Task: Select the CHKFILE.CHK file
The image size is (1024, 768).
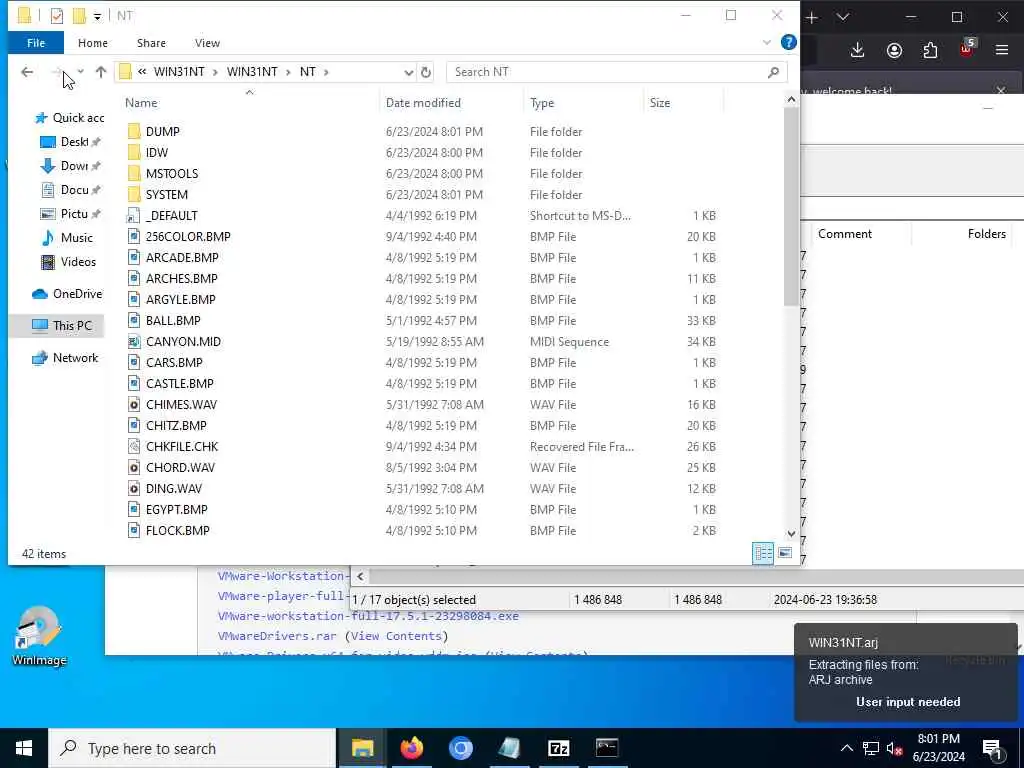Action: tap(182, 447)
